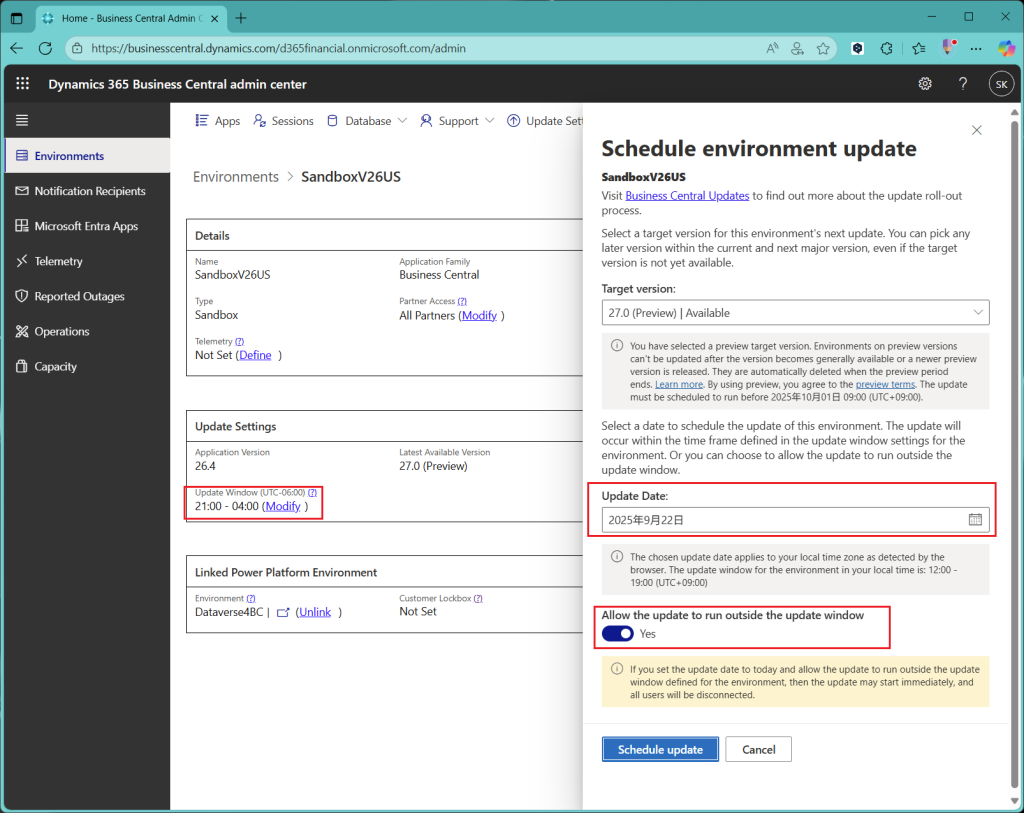
Task: Close the Schedule environment update panel
Action: [x=977, y=130]
